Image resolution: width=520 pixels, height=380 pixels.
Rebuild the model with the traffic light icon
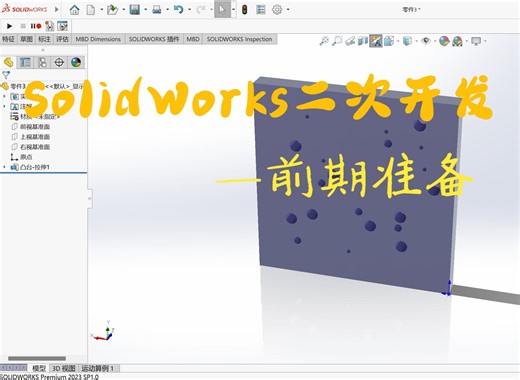(x=245, y=10)
